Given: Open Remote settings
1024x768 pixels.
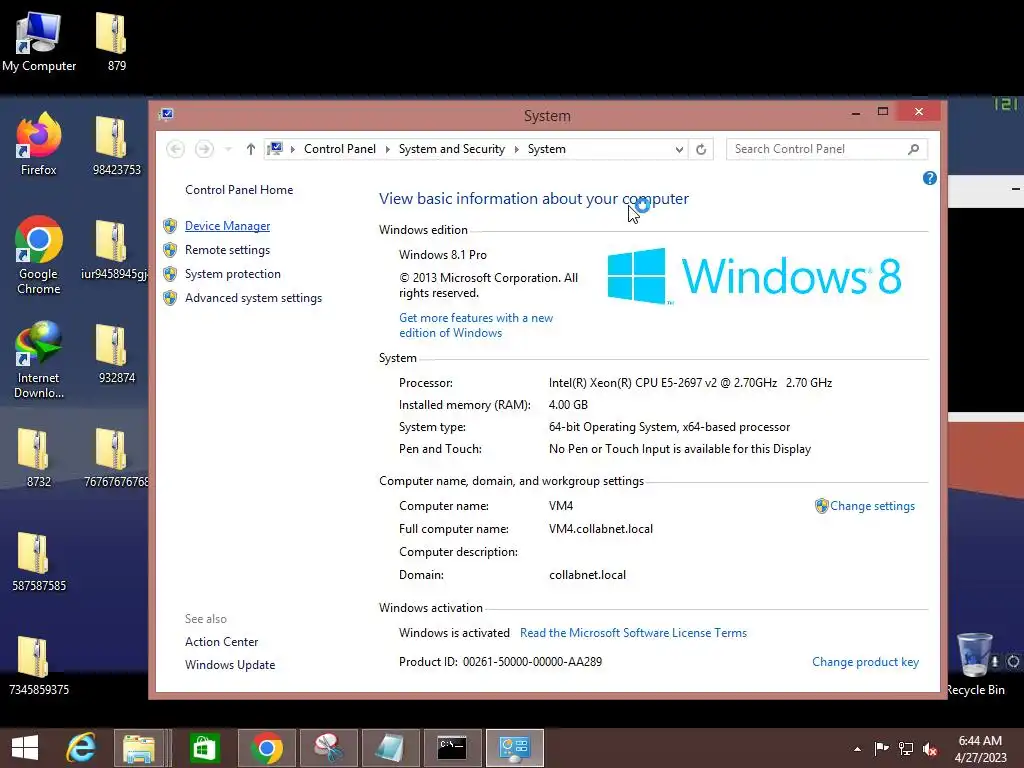Looking at the screenshot, I should (227, 250).
